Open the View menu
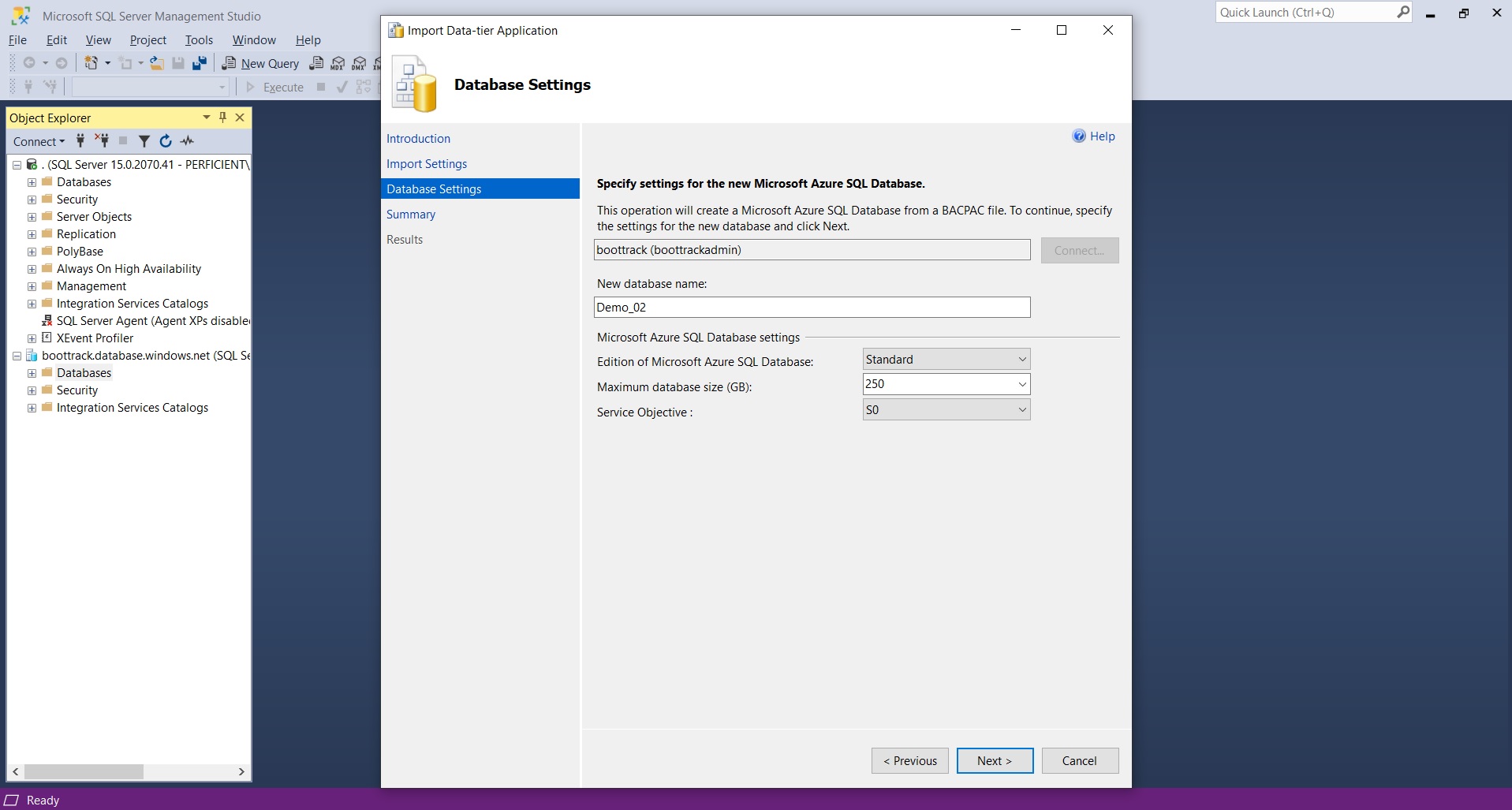This screenshot has height=810, width=1512. (99, 39)
